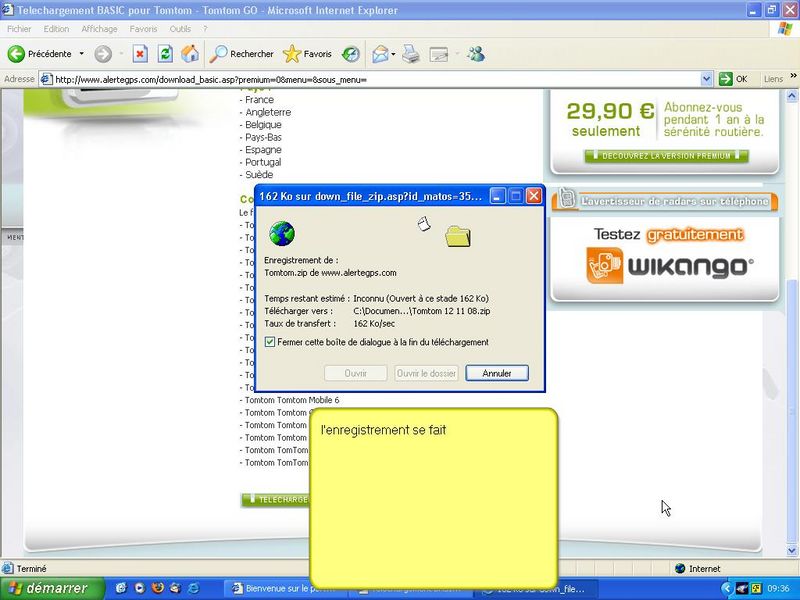Open the History clock icon
This screenshot has height=600, width=800.
click(351, 54)
